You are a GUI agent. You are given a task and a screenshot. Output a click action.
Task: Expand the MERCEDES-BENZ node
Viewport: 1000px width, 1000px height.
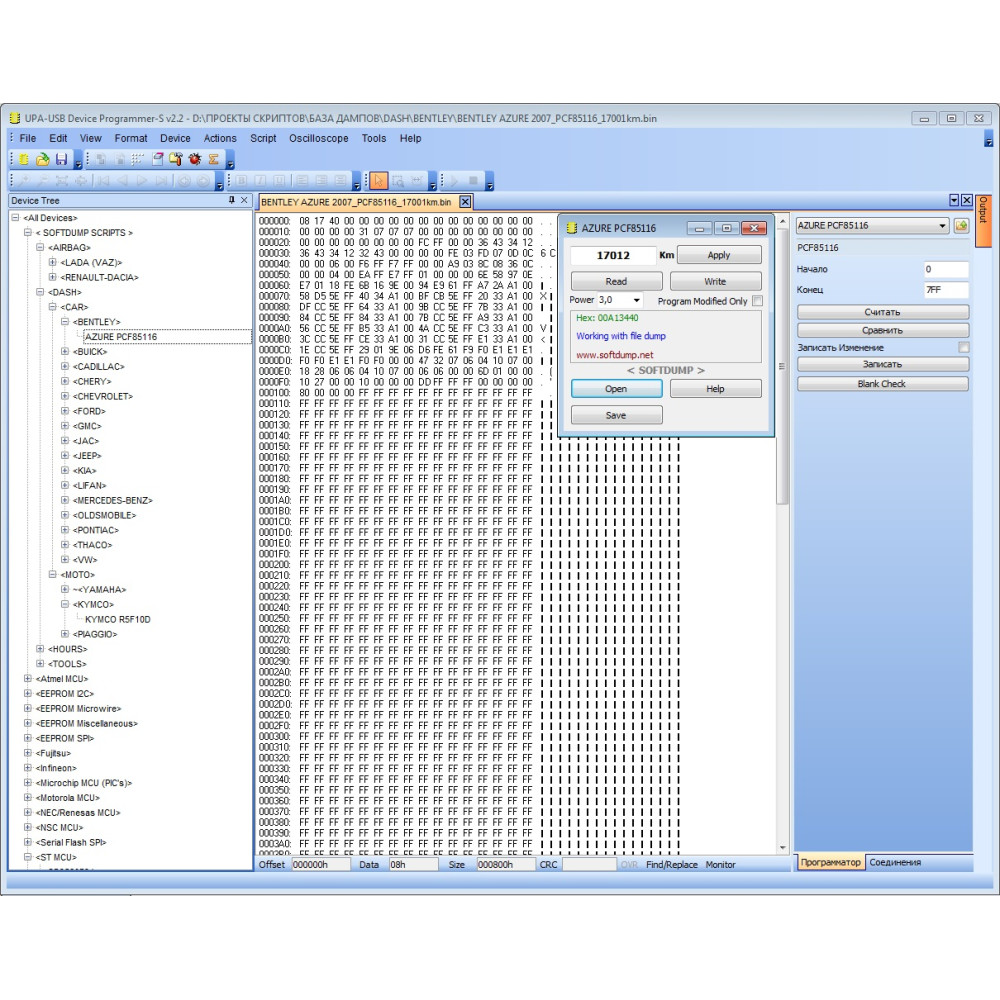(64, 500)
